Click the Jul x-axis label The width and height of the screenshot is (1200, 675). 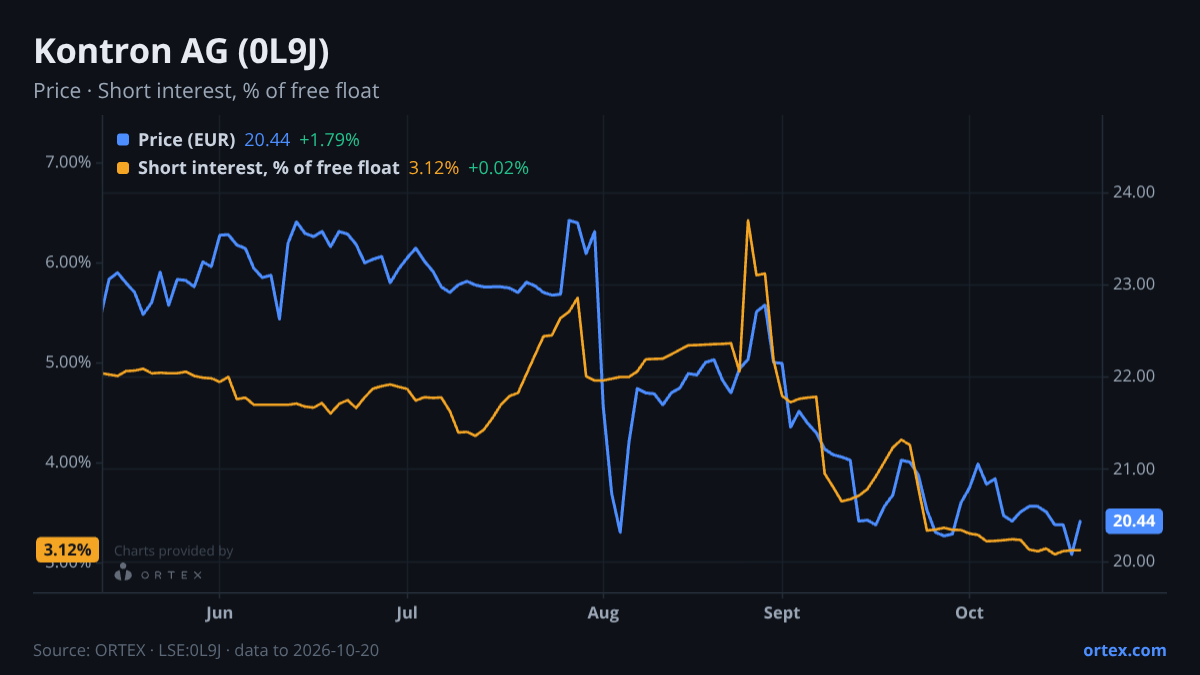407,613
